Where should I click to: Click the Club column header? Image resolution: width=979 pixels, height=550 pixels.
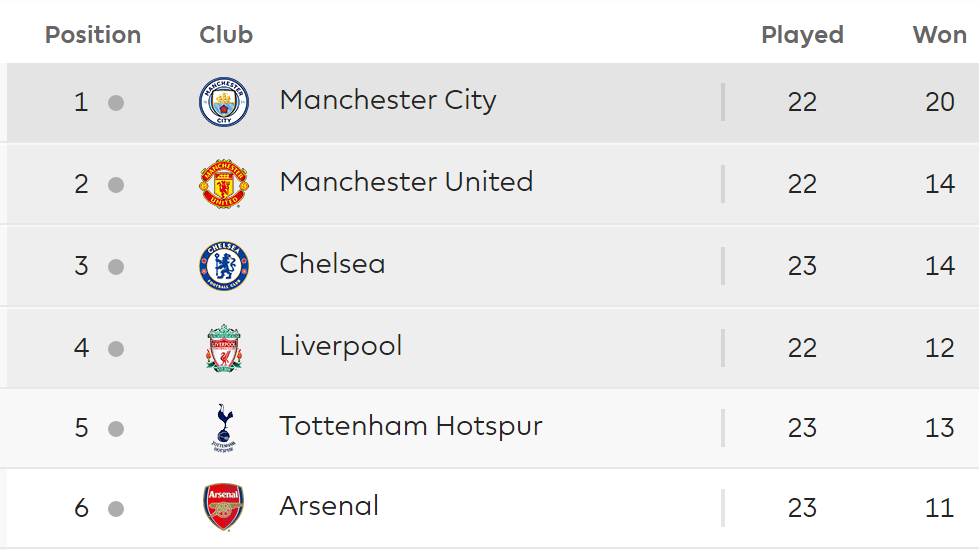point(226,35)
